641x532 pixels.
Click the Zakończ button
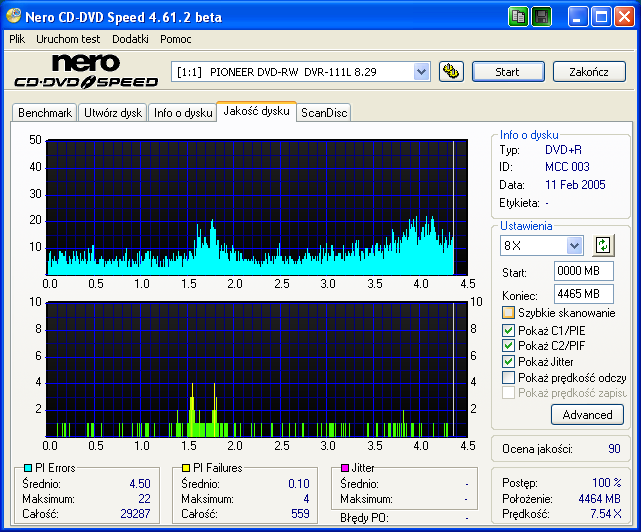tap(589, 72)
